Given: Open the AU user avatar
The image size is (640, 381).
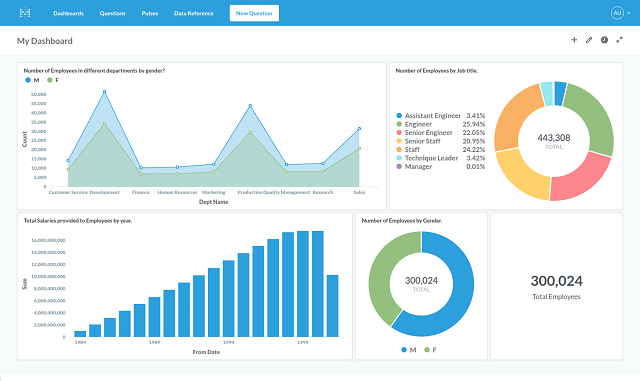Looking at the screenshot, I should tap(617, 13).
